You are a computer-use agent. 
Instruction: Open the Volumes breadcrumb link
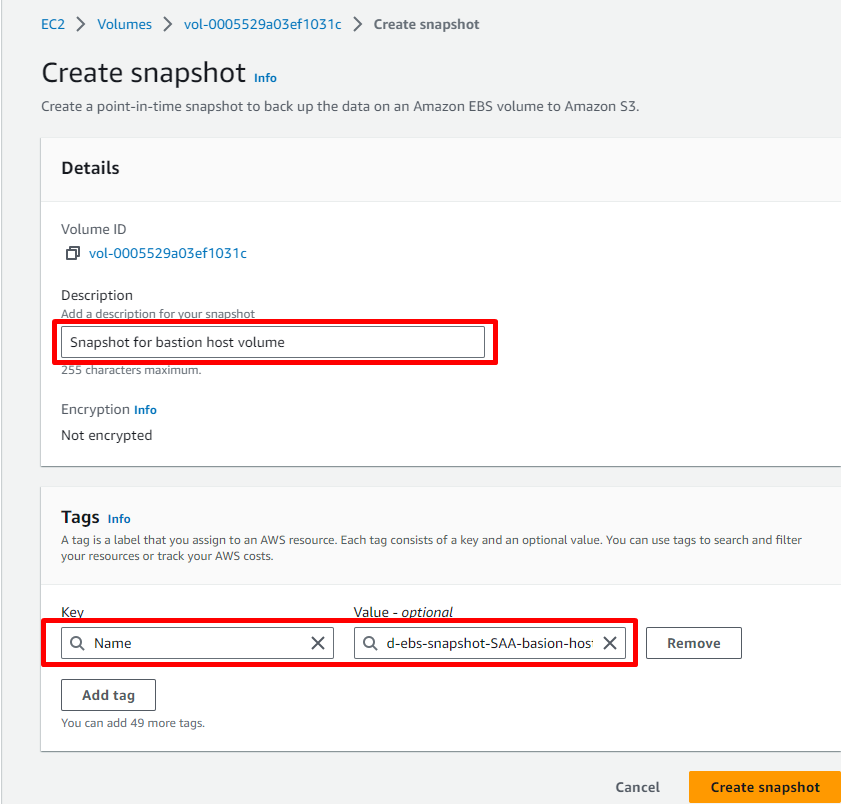[x=124, y=24]
